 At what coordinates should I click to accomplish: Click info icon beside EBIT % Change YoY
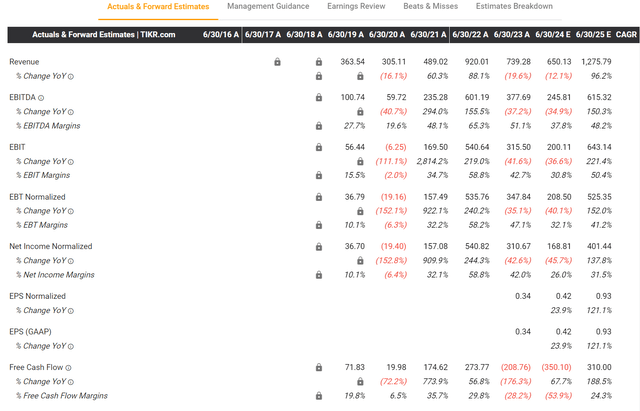[x=71, y=159]
